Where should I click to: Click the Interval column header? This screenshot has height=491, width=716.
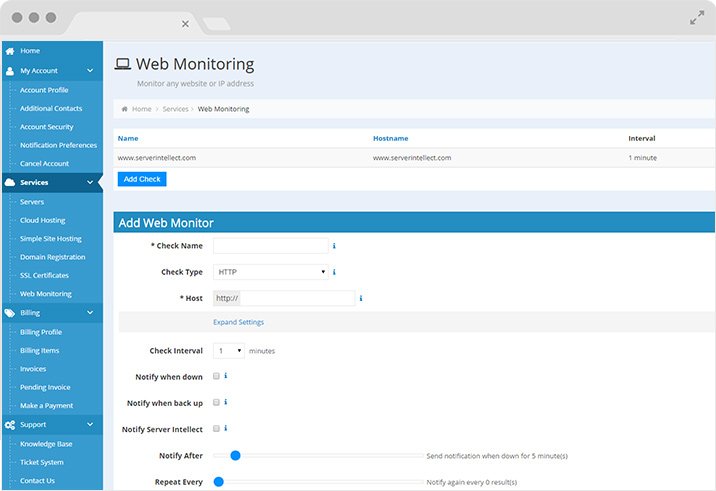(x=642, y=138)
